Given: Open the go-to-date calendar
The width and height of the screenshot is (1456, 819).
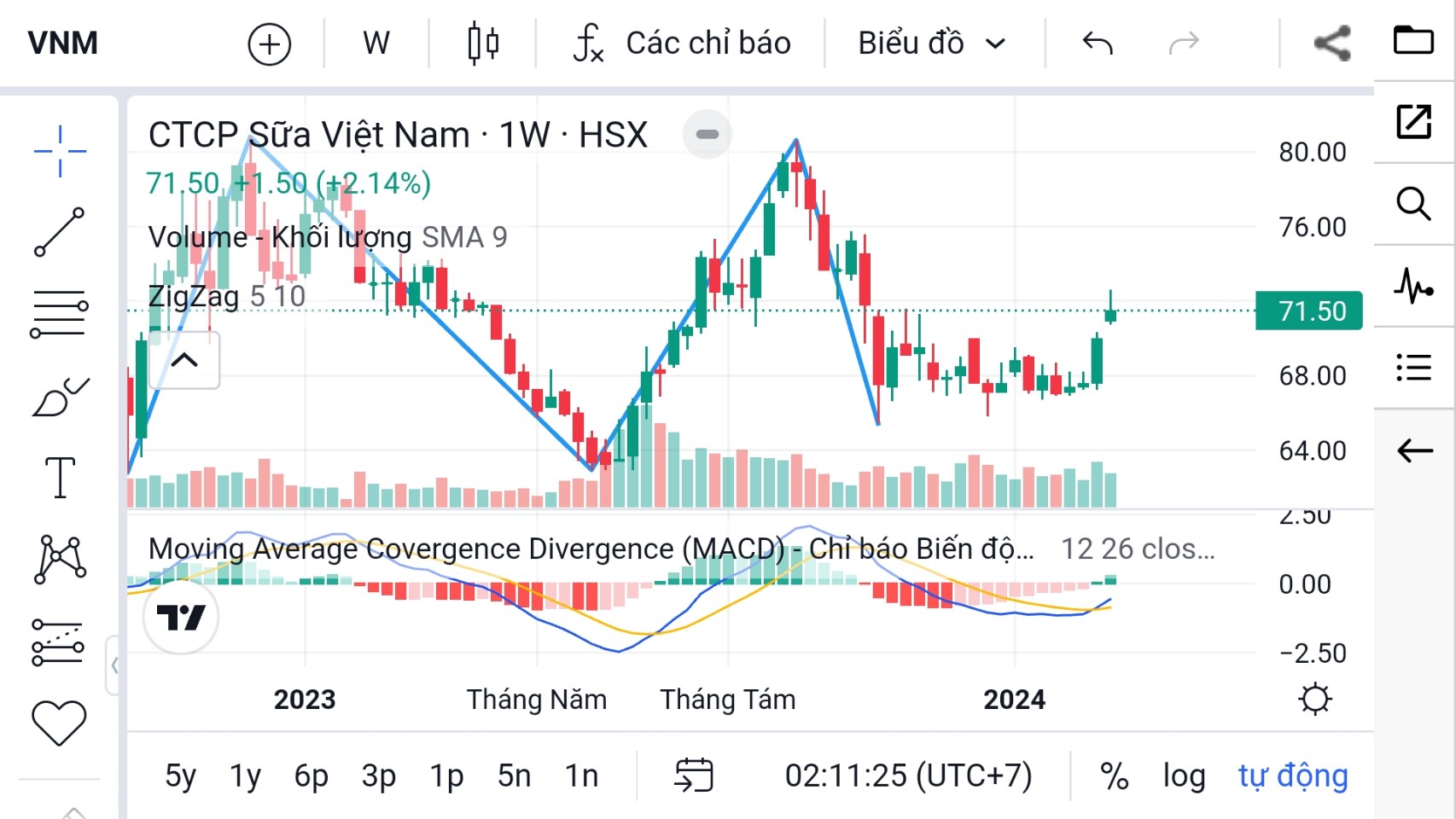Looking at the screenshot, I should pos(693,775).
